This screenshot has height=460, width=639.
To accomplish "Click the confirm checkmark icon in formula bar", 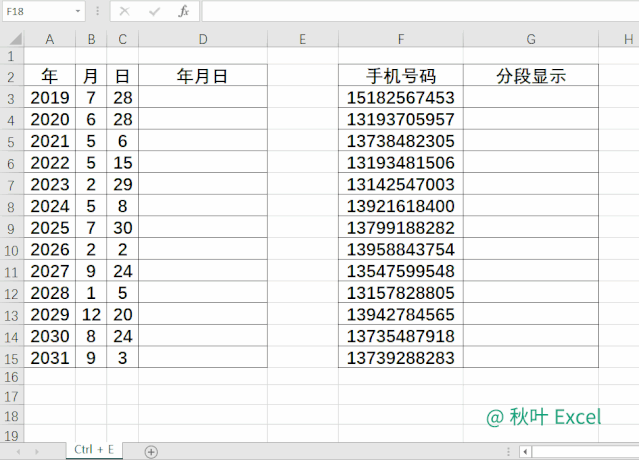I will 154,11.
